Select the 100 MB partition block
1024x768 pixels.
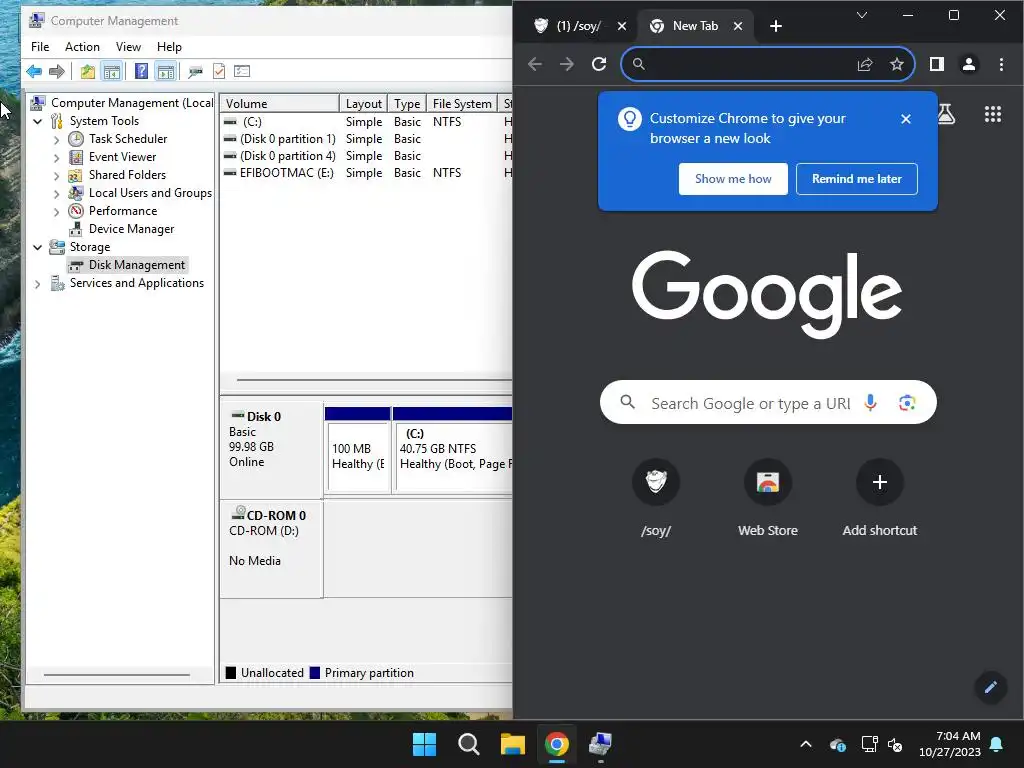pos(358,456)
